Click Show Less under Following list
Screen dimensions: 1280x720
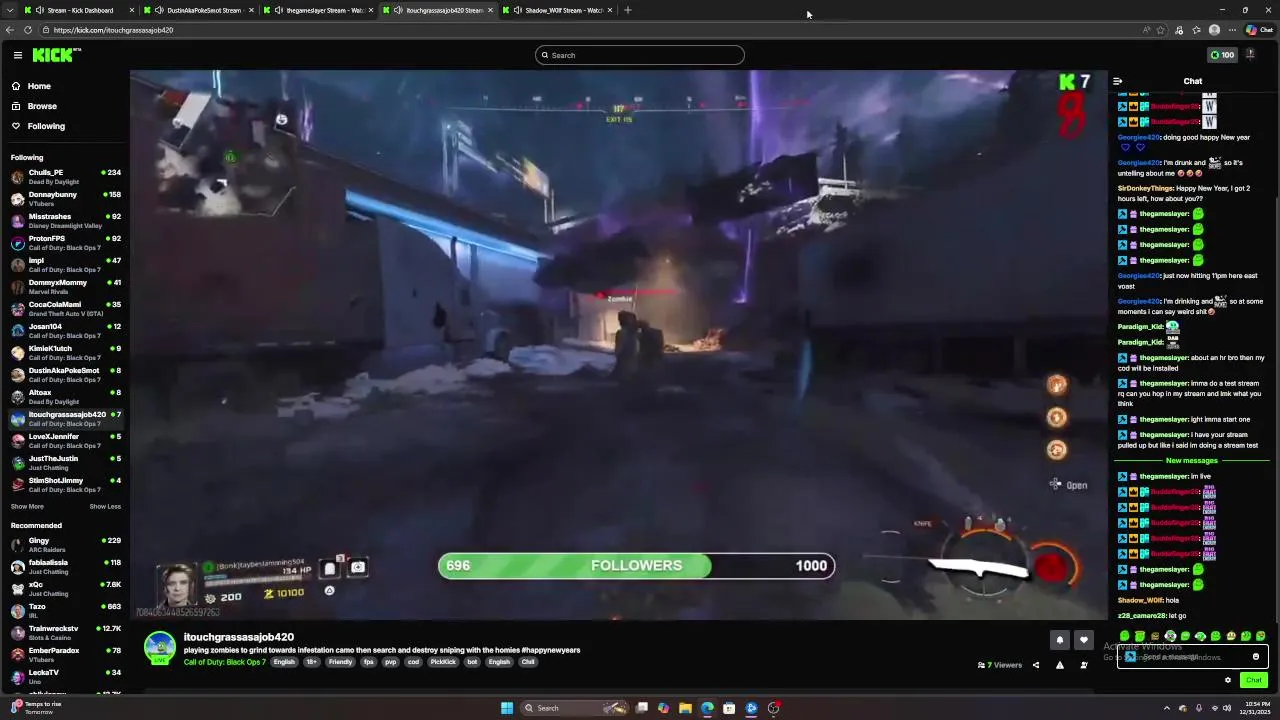tap(105, 506)
